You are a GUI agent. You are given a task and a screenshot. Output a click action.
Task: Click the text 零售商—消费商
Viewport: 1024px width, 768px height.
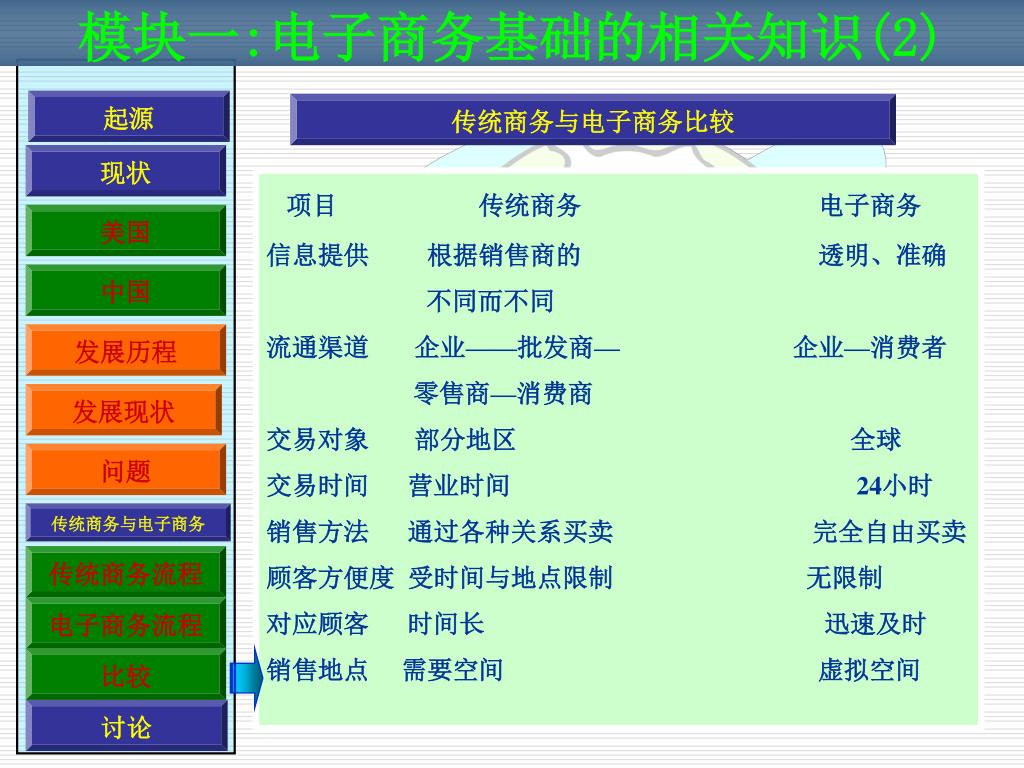tap(503, 394)
